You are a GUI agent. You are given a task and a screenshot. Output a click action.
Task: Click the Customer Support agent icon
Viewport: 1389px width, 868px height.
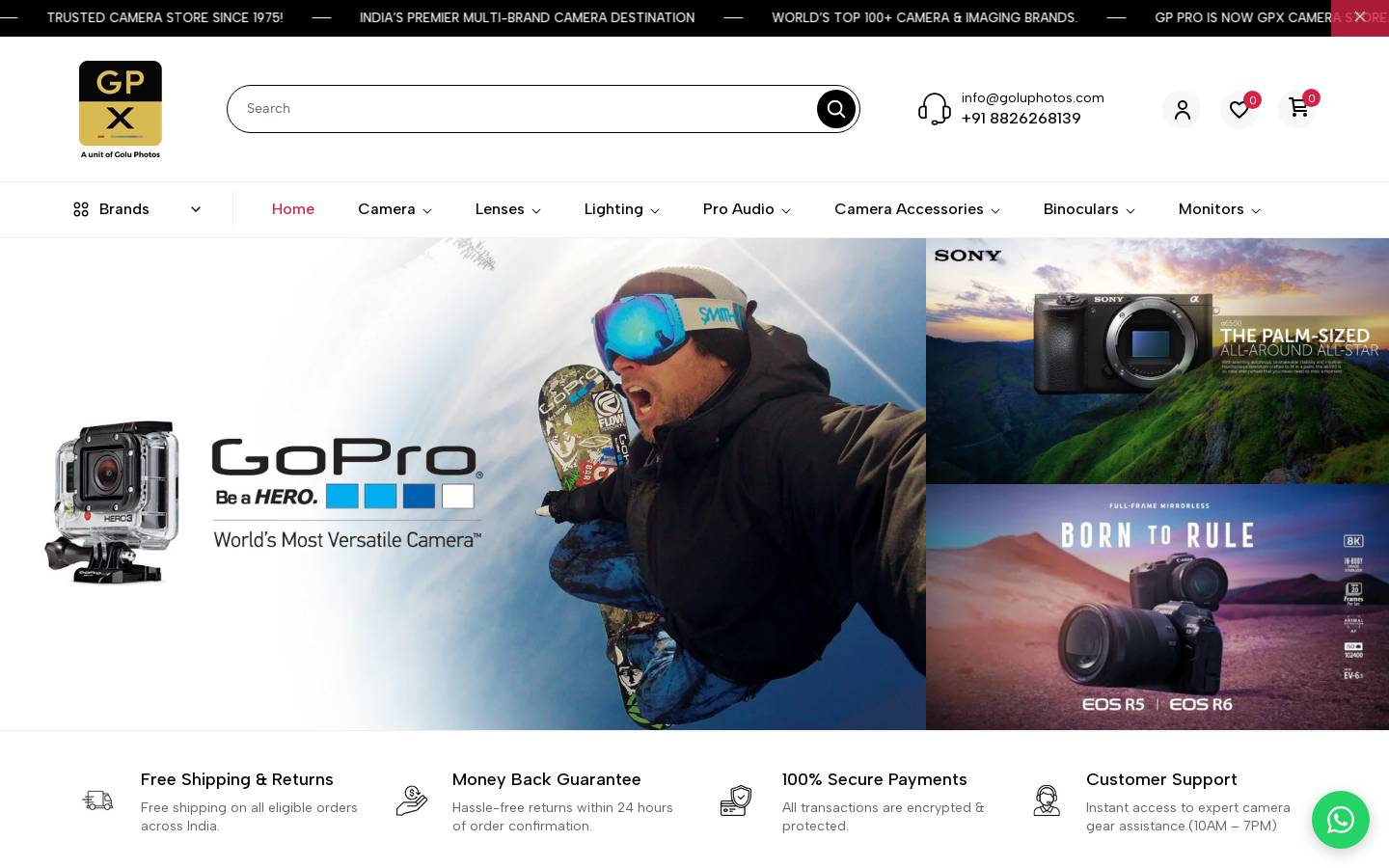1047,800
